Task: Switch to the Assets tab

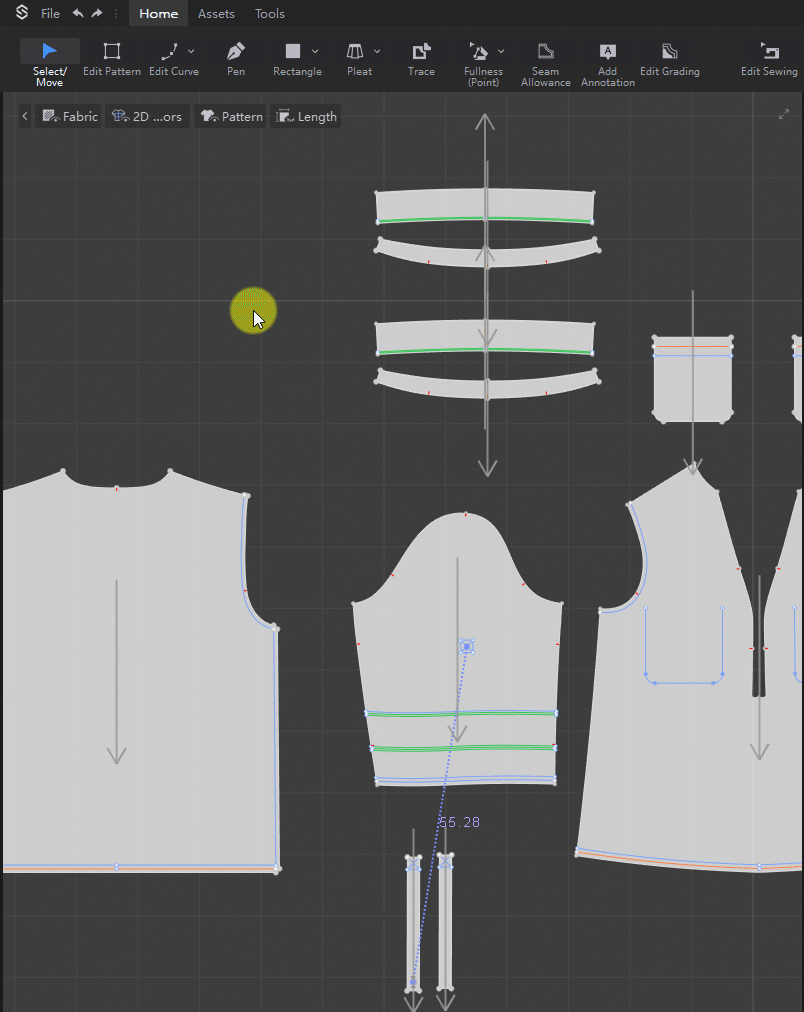Action: pos(216,14)
